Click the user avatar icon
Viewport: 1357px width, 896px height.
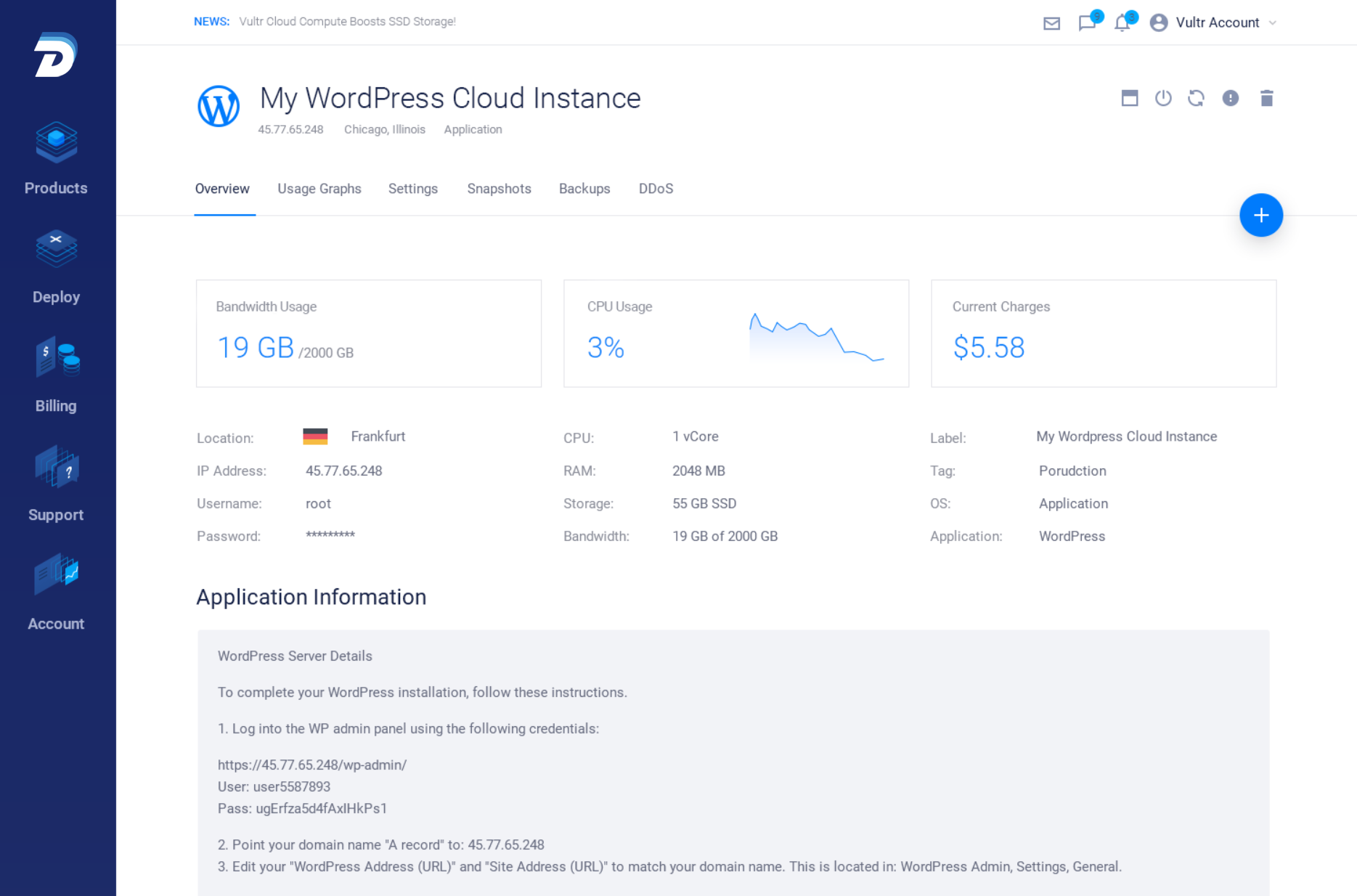1159,23
